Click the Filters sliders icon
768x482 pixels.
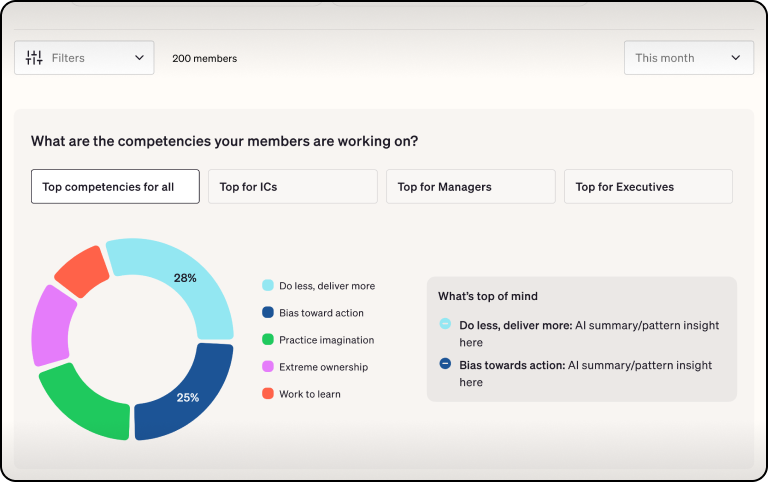click(34, 58)
